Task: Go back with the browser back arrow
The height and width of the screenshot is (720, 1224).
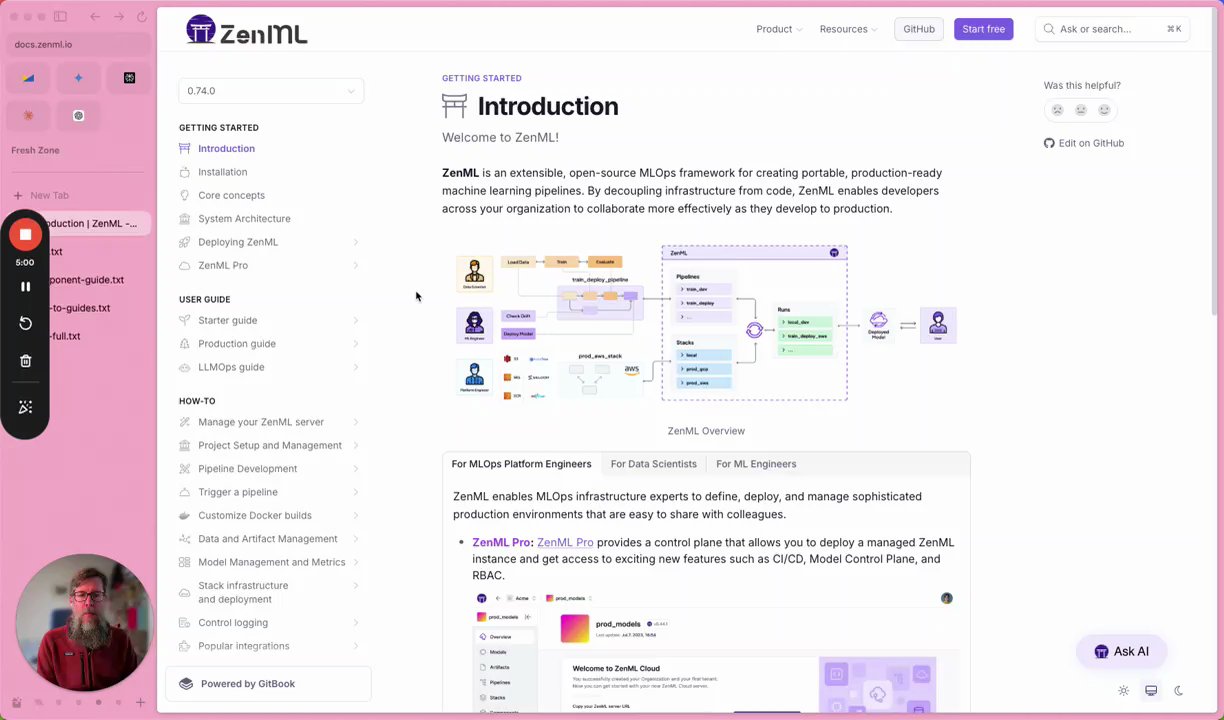Action: [x=95, y=17]
